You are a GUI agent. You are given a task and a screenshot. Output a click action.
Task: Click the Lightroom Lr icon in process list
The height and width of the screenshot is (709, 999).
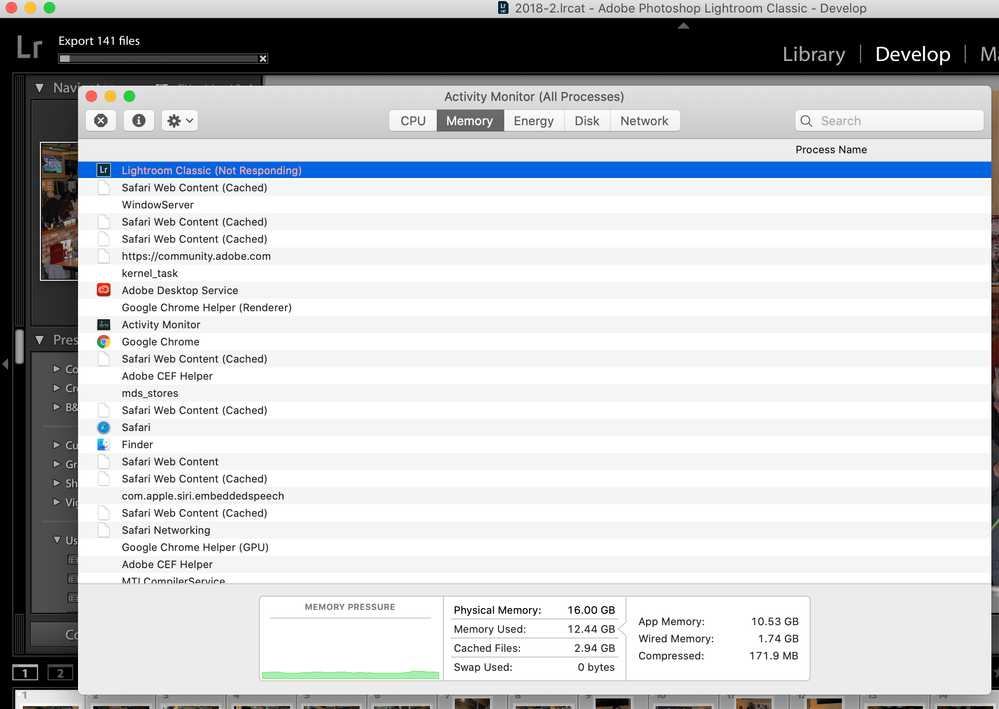click(103, 170)
